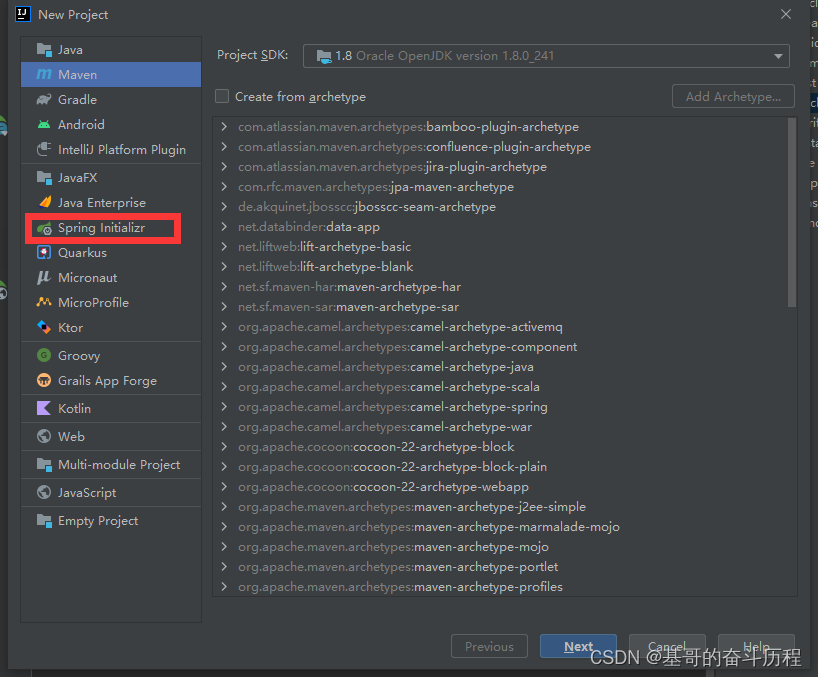Click the Java Enterprise icon
The image size is (818, 677).
pos(45,202)
